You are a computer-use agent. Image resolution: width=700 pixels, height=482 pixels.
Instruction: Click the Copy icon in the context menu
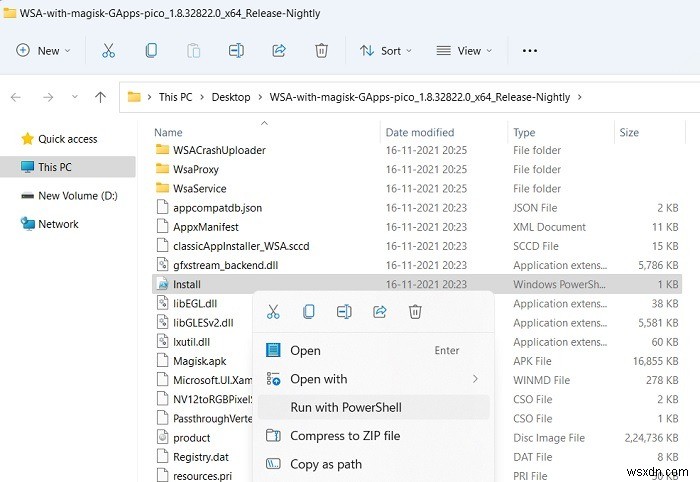[x=308, y=312]
